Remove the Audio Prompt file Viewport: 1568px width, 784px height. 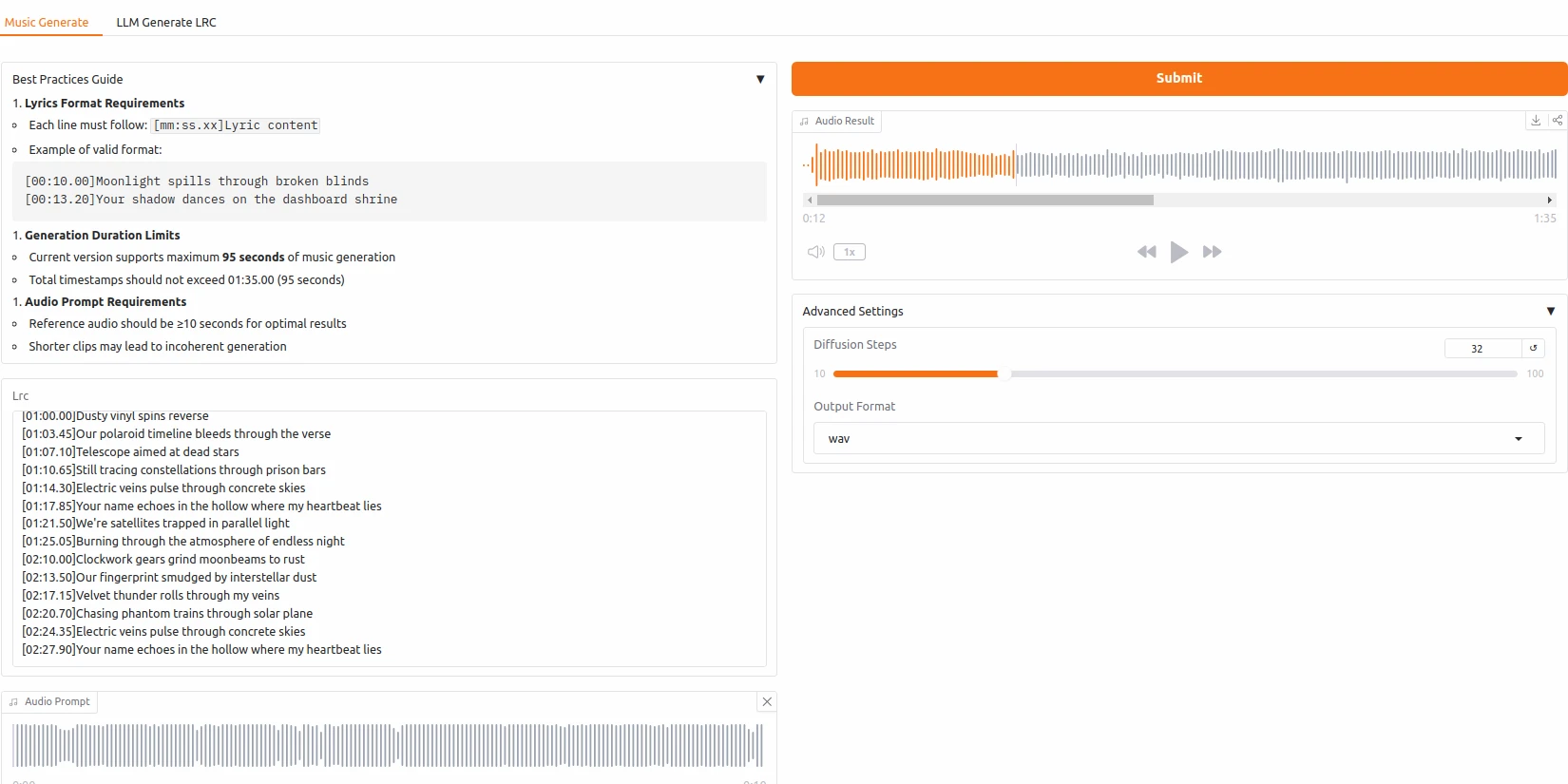point(767,701)
